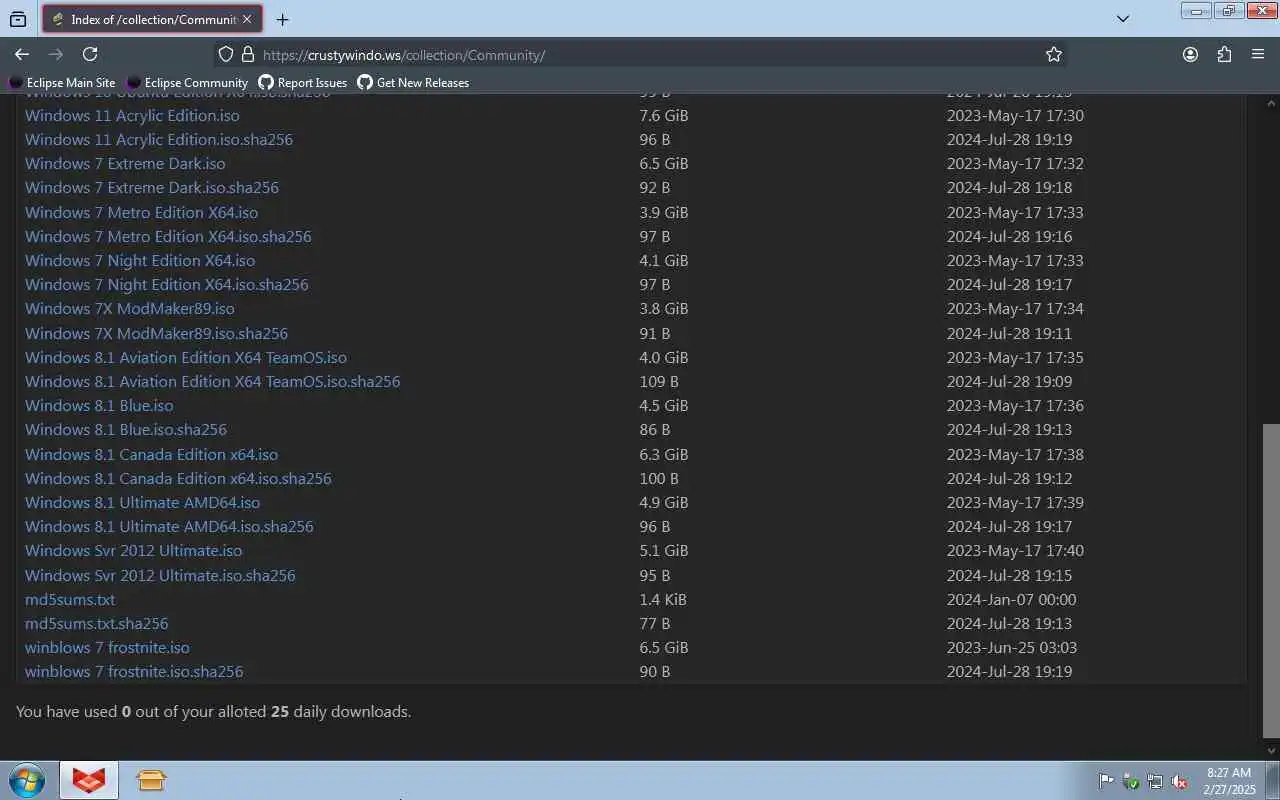Click the 1.4 KiB size value
This screenshot has height=800, width=1280.
[x=663, y=599]
